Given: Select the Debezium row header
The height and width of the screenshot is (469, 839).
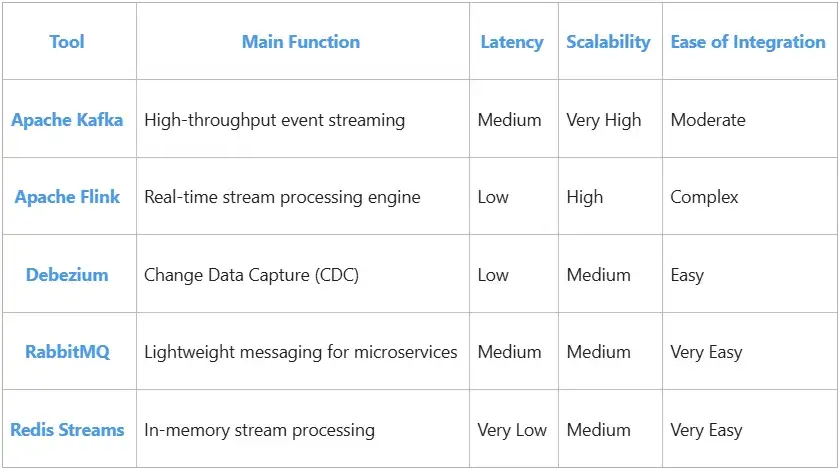Looking at the screenshot, I should click(x=67, y=275).
